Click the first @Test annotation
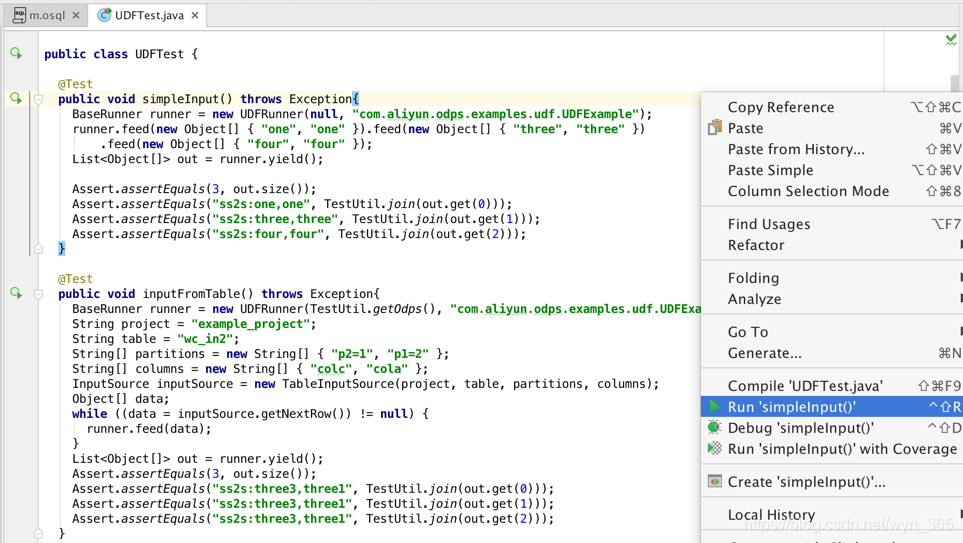The height and width of the screenshot is (543, 963). pos(75,84)
